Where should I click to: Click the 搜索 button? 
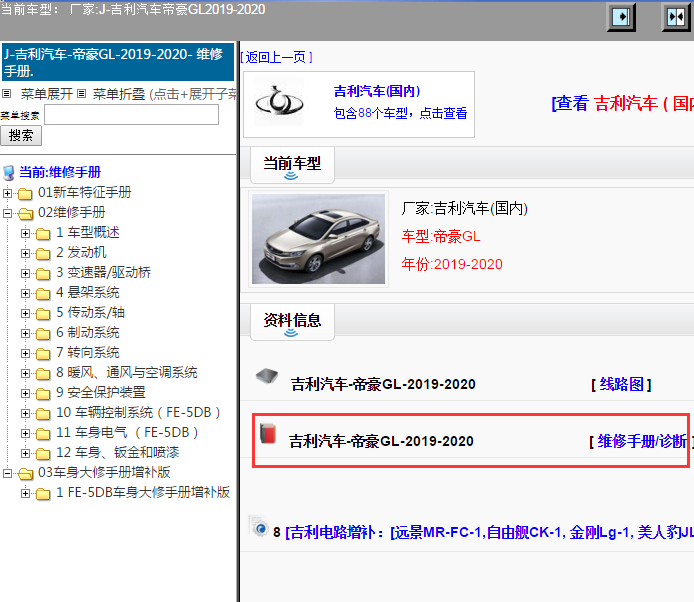[x=21, y=135]
